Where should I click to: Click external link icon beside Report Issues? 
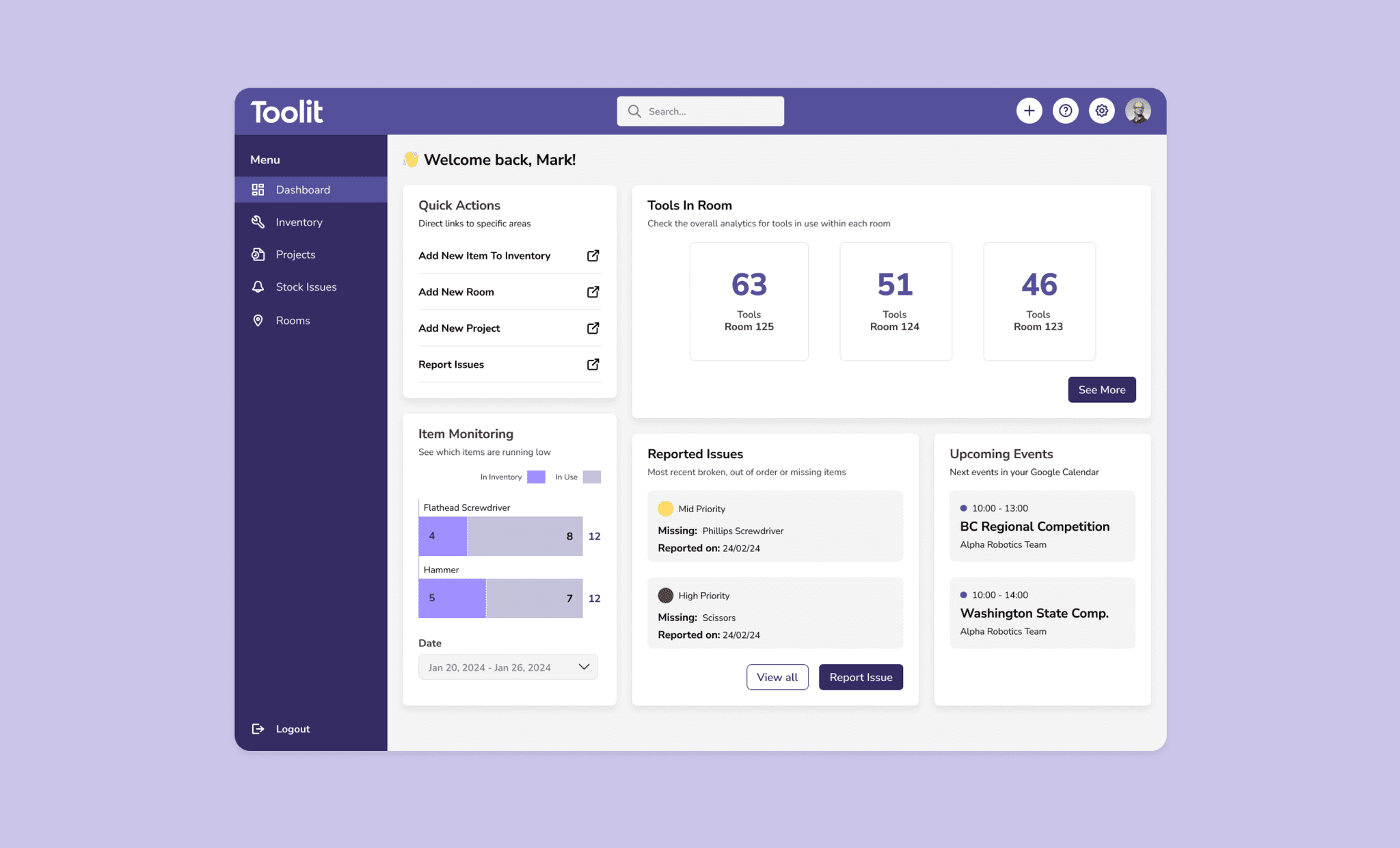[x=593, y=365]
